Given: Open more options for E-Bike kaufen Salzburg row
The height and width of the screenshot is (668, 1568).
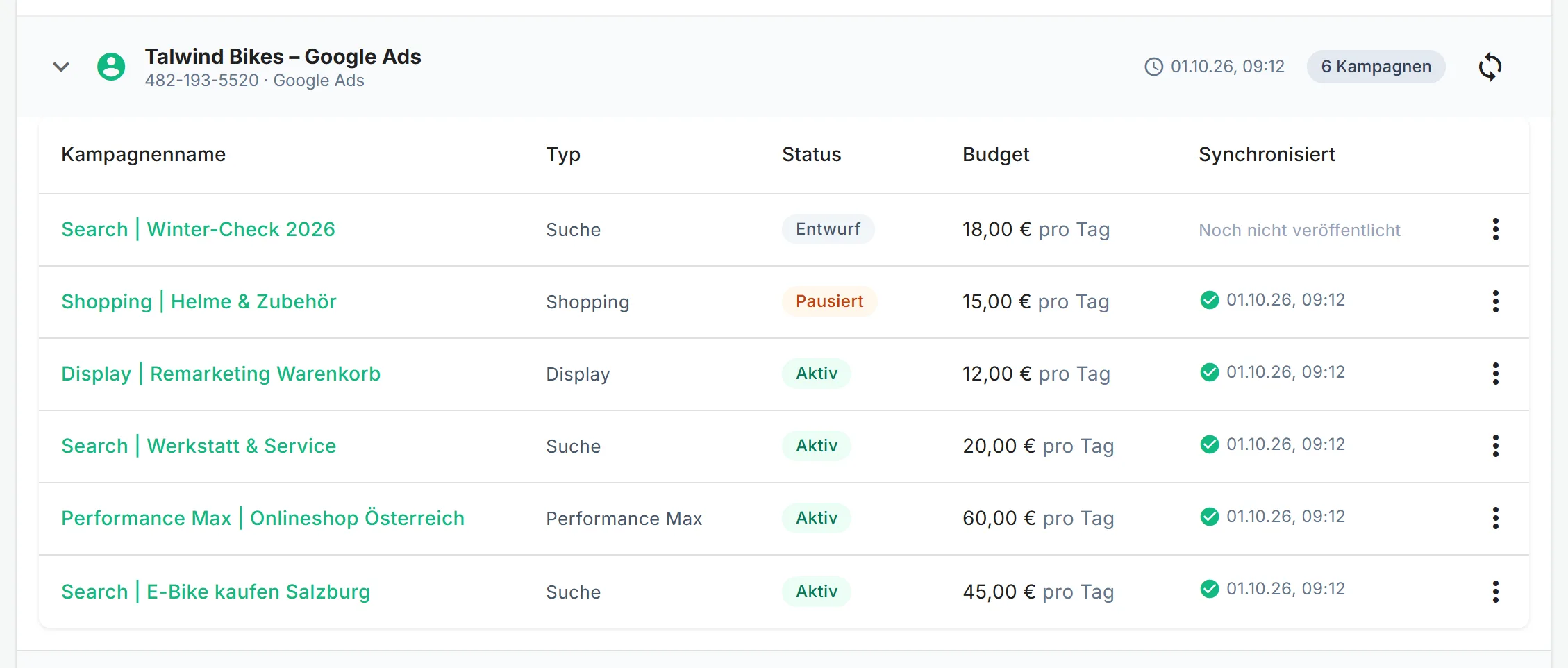Looking at the screenshot, I should [1495, 592].
